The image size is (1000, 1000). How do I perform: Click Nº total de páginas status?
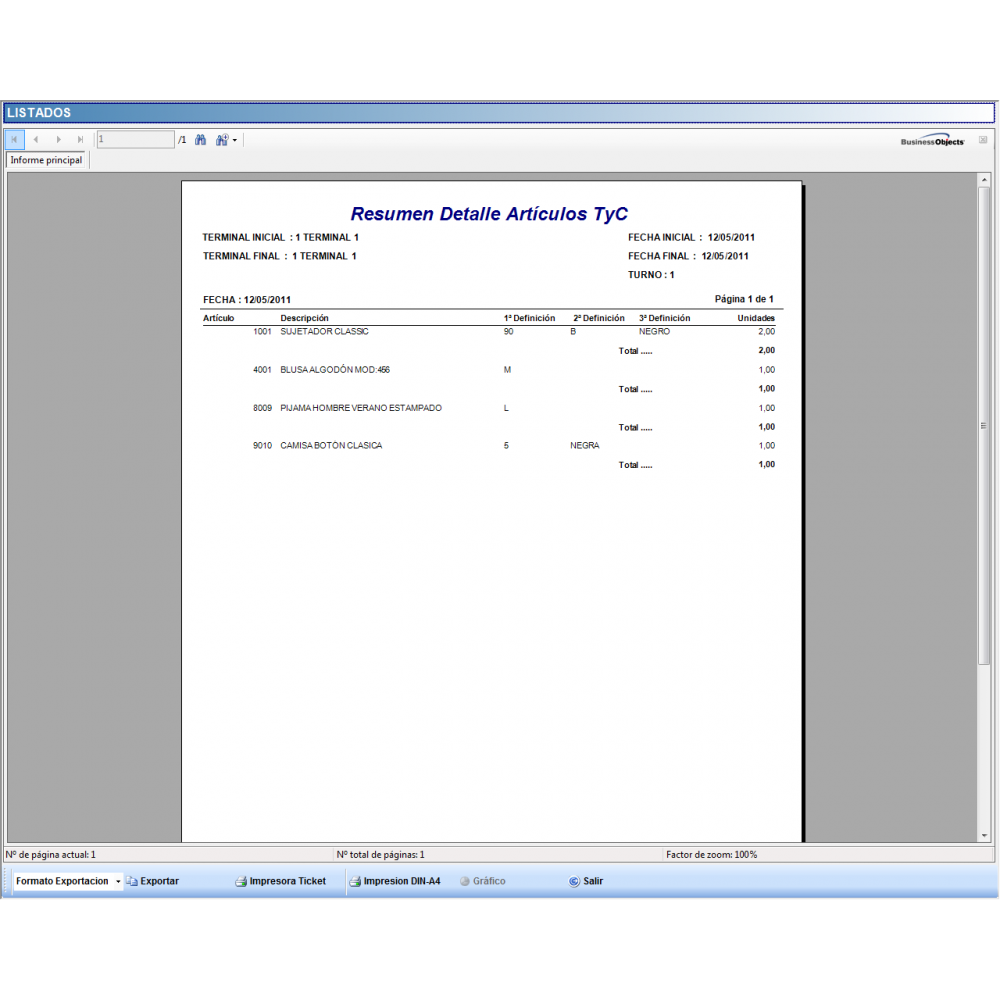(x=380, y=855)
